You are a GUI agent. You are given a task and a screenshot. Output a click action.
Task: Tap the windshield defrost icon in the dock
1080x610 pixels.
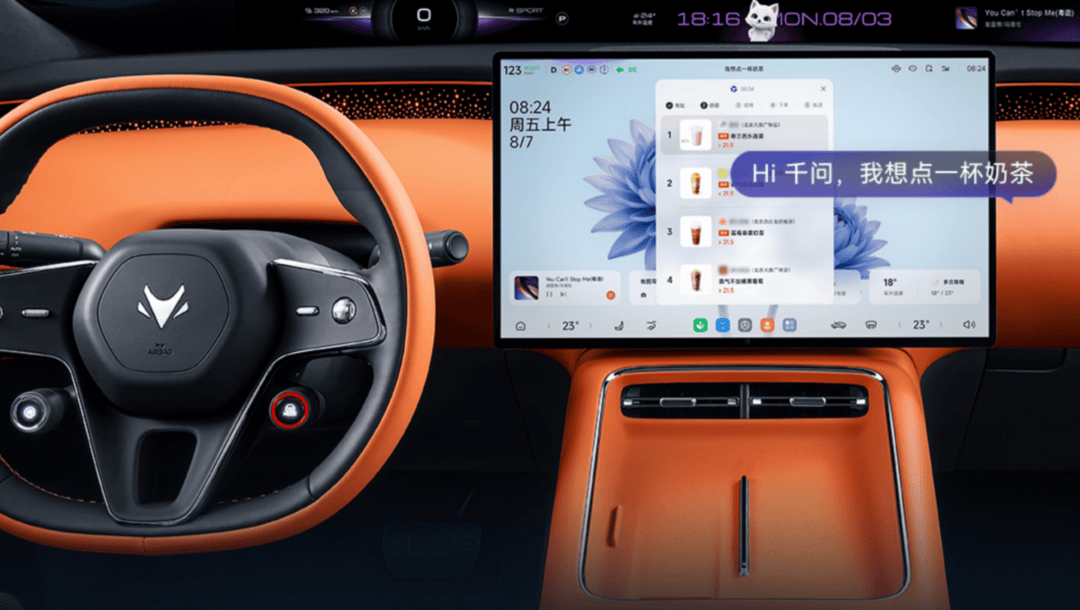tap(871, 325)
